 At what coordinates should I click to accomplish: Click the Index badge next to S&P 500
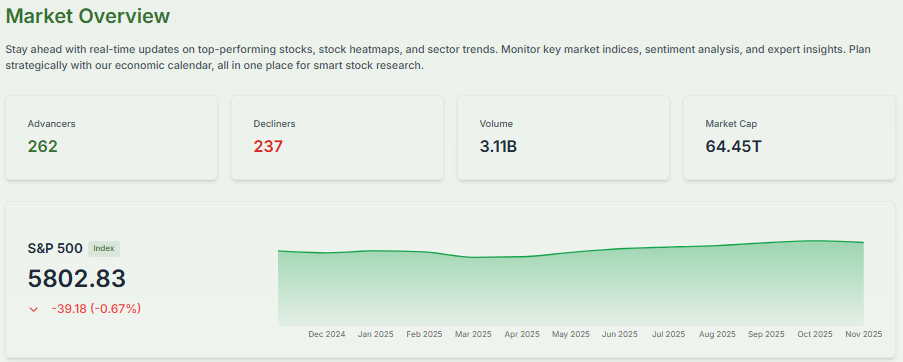click(104, 249)
